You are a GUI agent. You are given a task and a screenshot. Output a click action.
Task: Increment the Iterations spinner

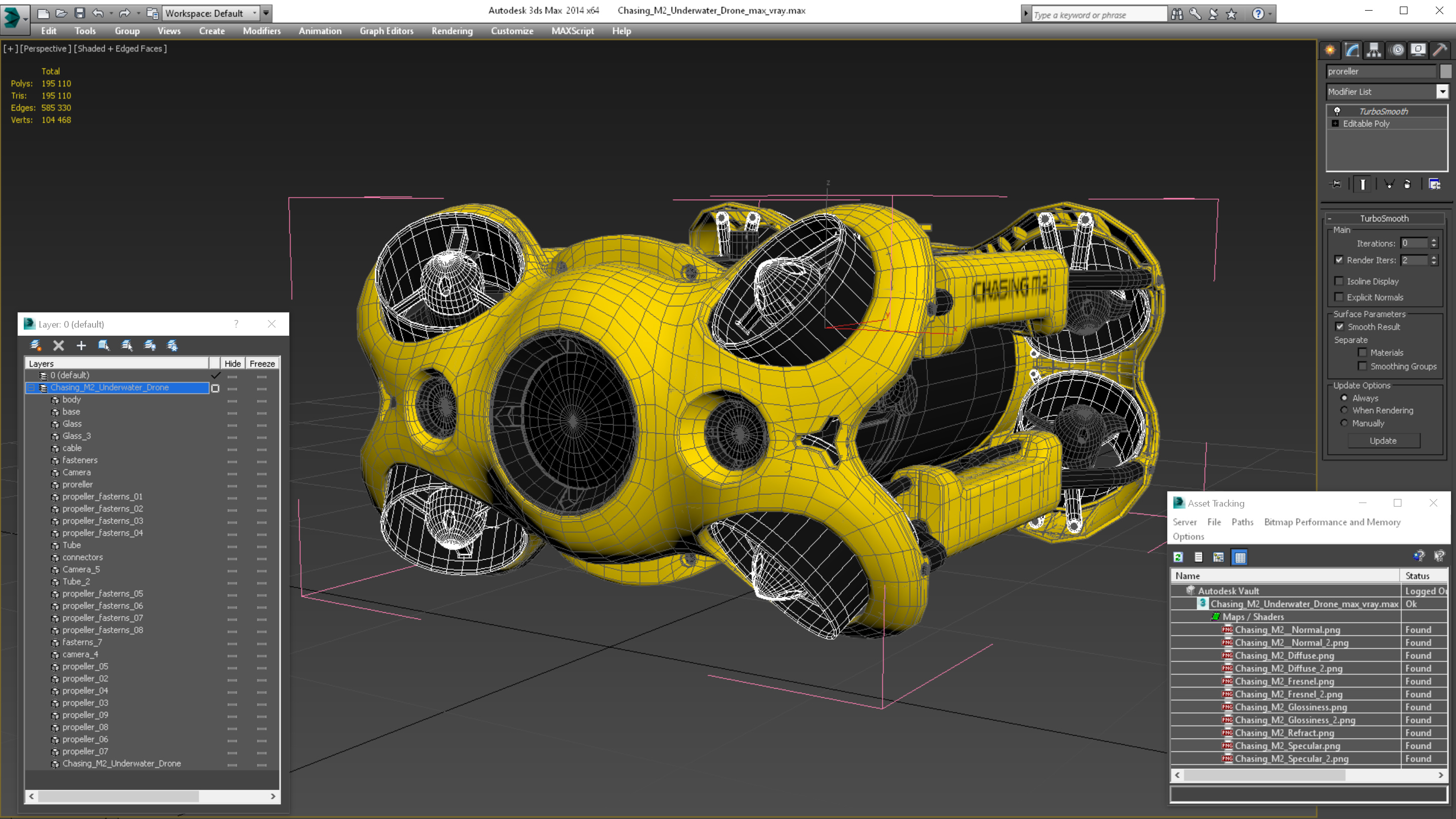(x=1434, y=240)
